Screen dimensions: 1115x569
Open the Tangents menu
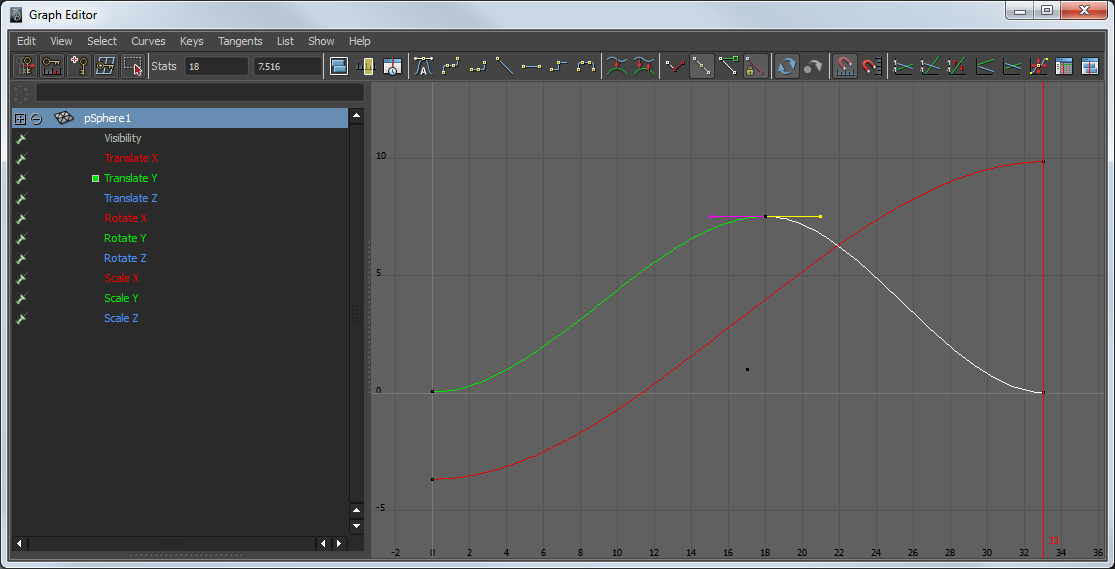240,41
